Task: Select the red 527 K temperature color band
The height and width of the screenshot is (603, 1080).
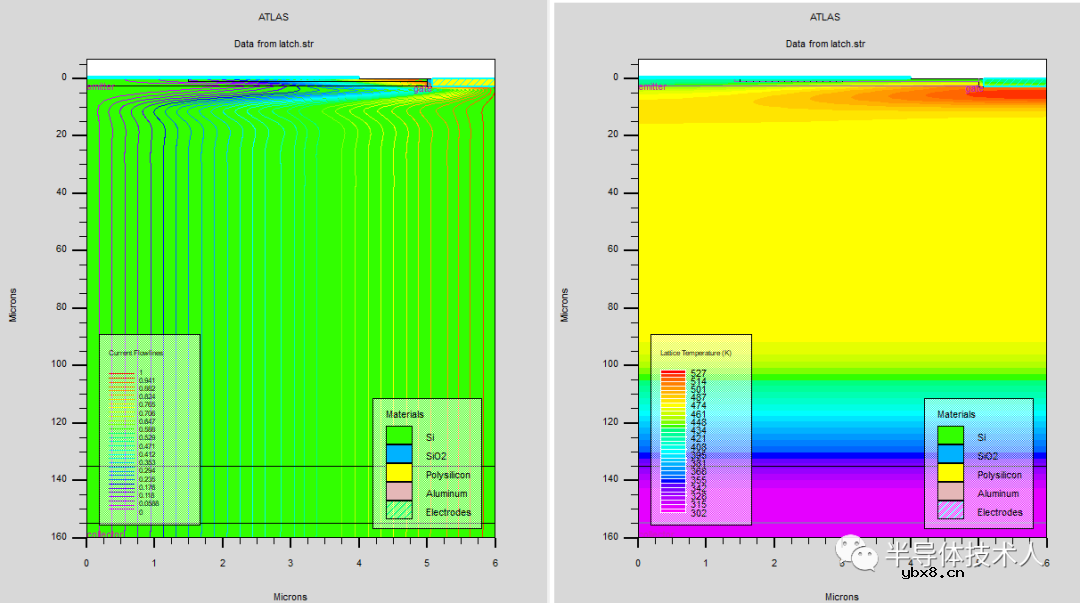Action: [673, 373]
